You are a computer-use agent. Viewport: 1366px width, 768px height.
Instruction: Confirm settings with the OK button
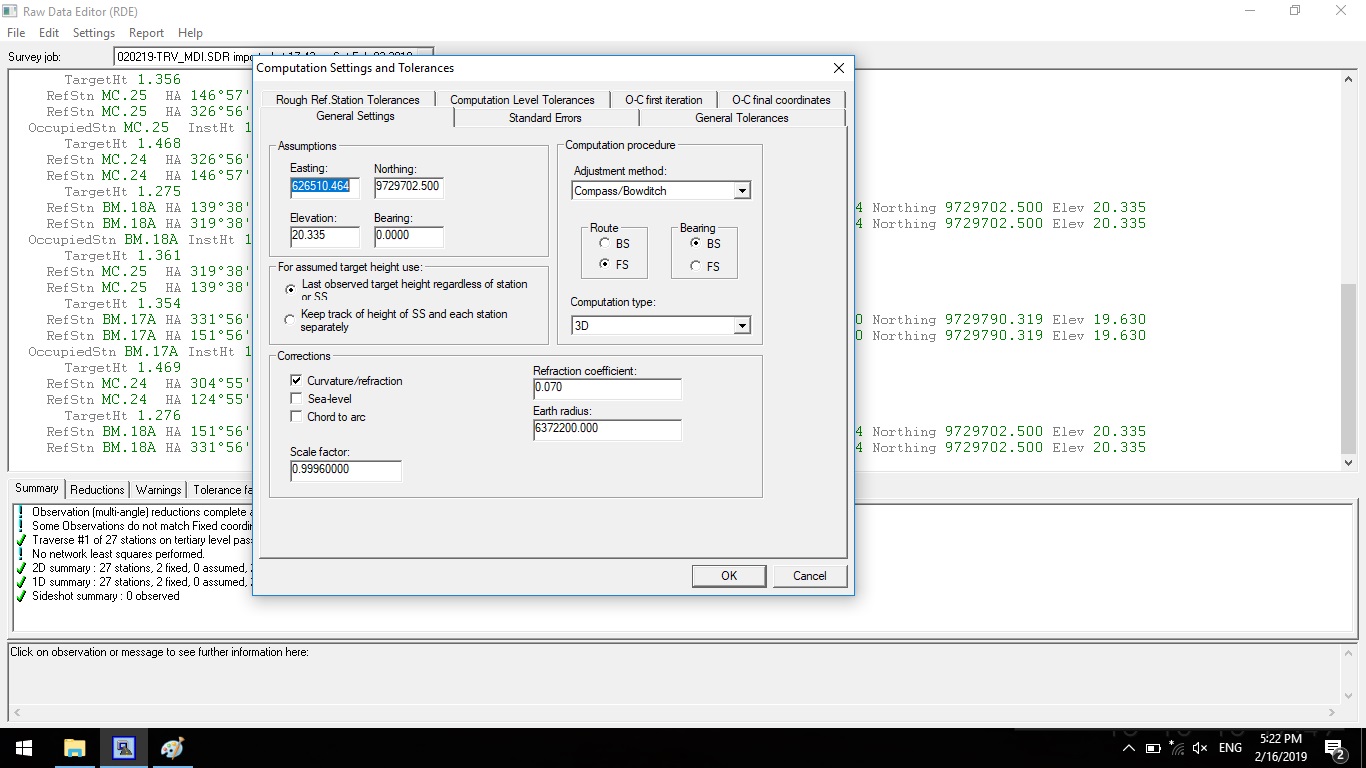pos(728,575)
